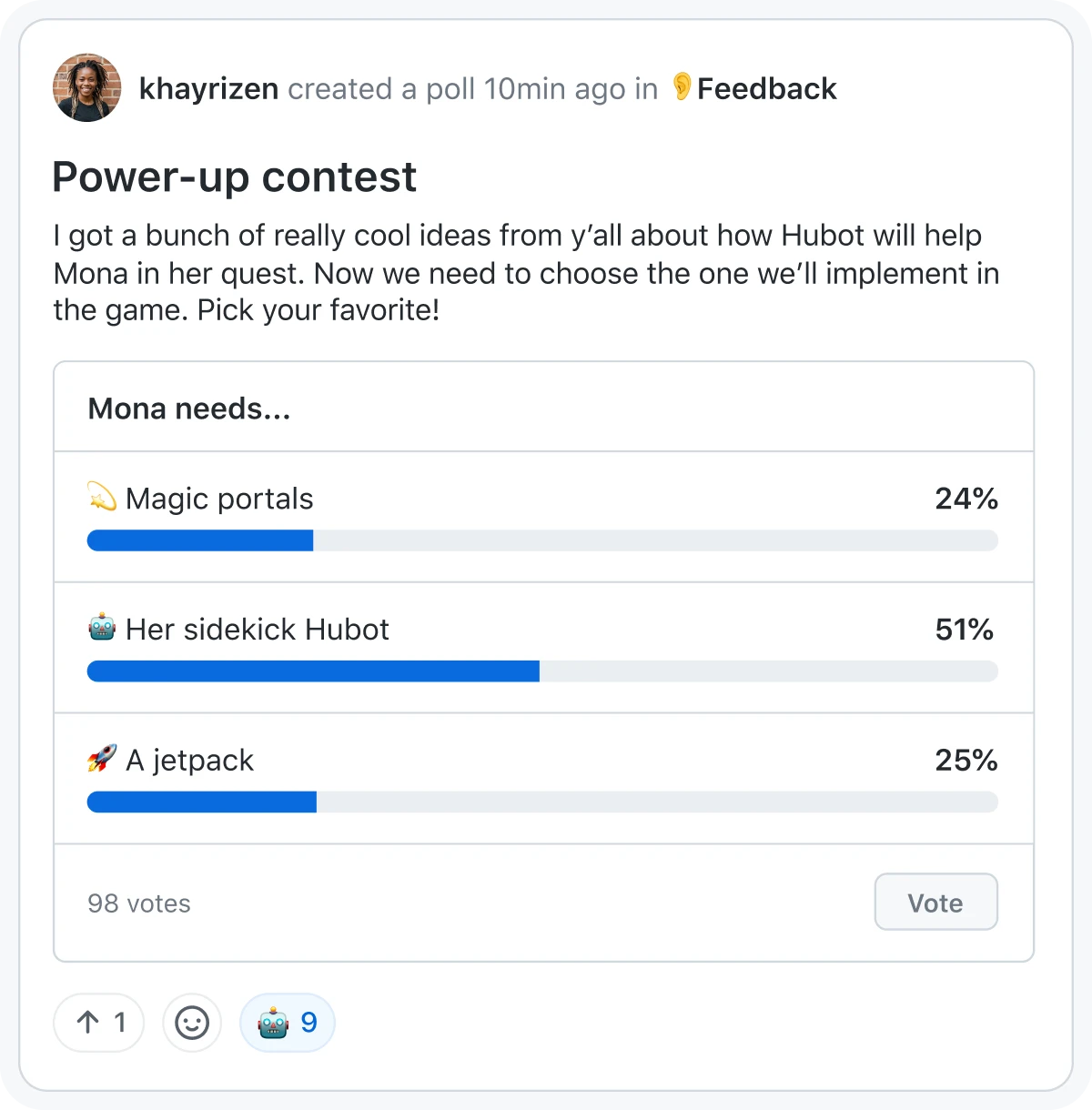Expand the Mona needs poll header
Screen dimensions: 1092x1110
[188, 408]
